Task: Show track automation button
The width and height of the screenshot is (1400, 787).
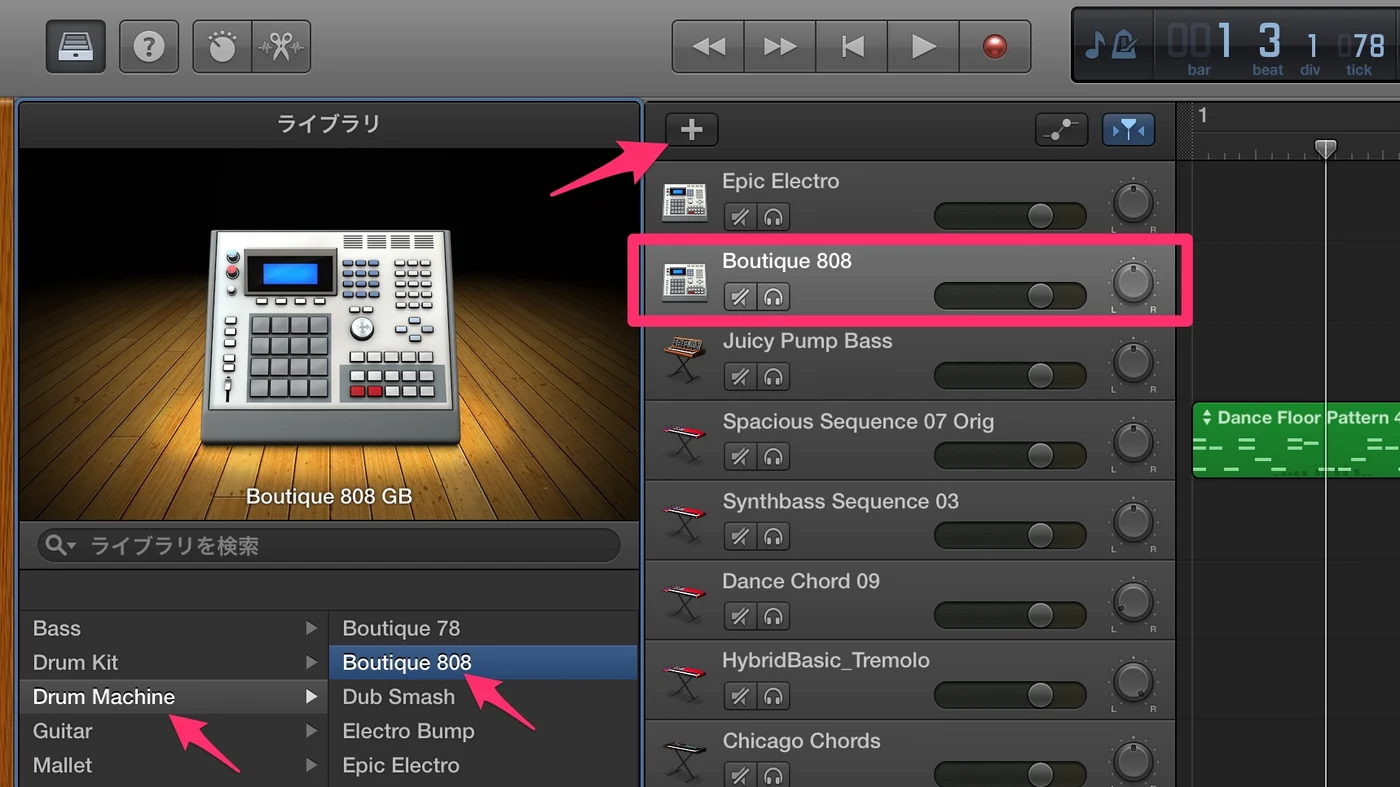Action: coord(1061,129)
